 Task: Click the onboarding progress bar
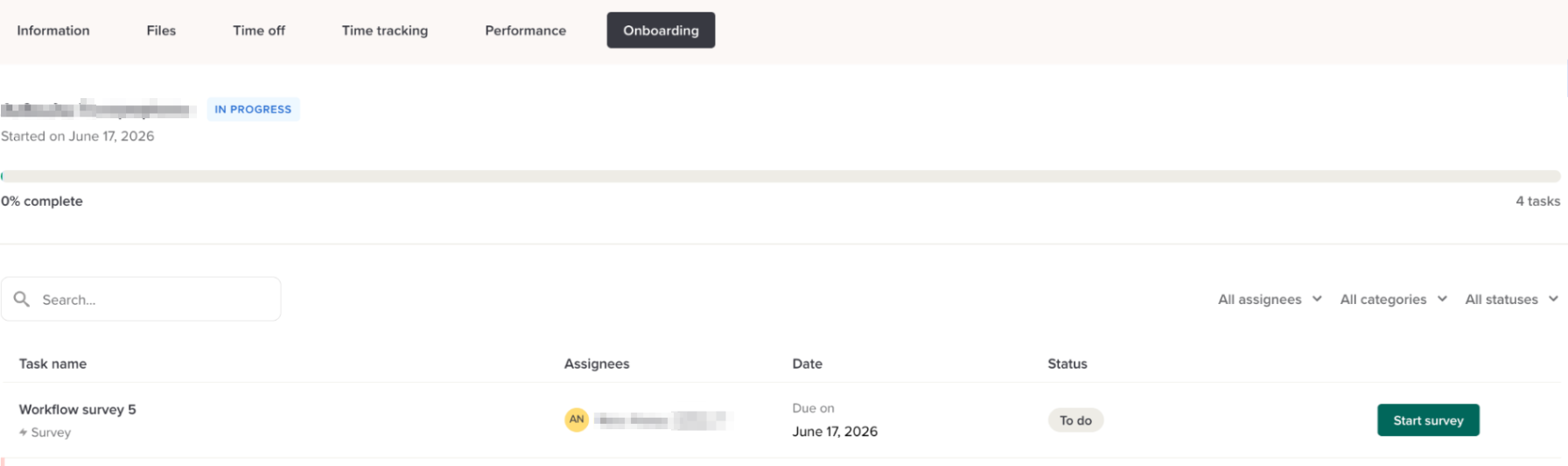(x=780, y=176)
